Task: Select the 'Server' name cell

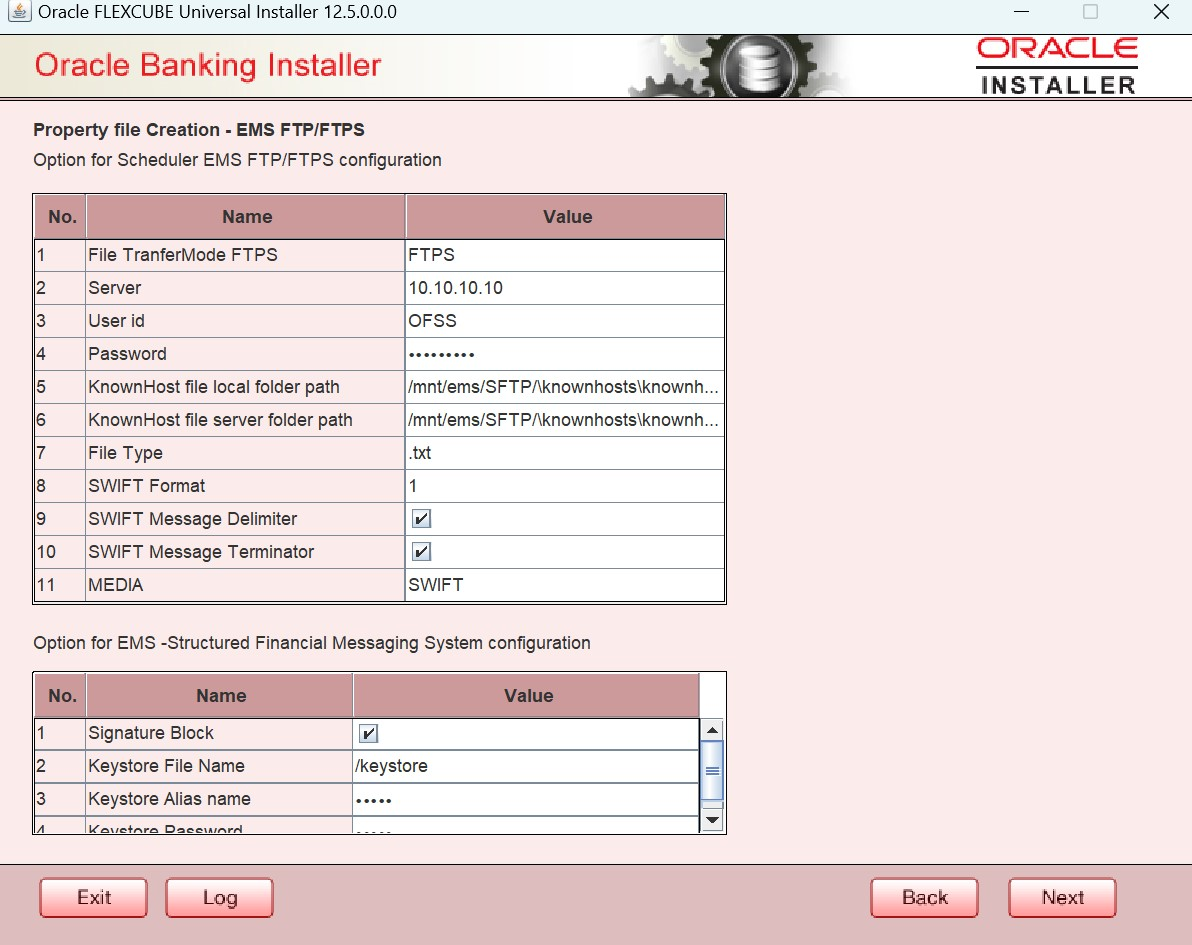Action: tap(245, 288)
